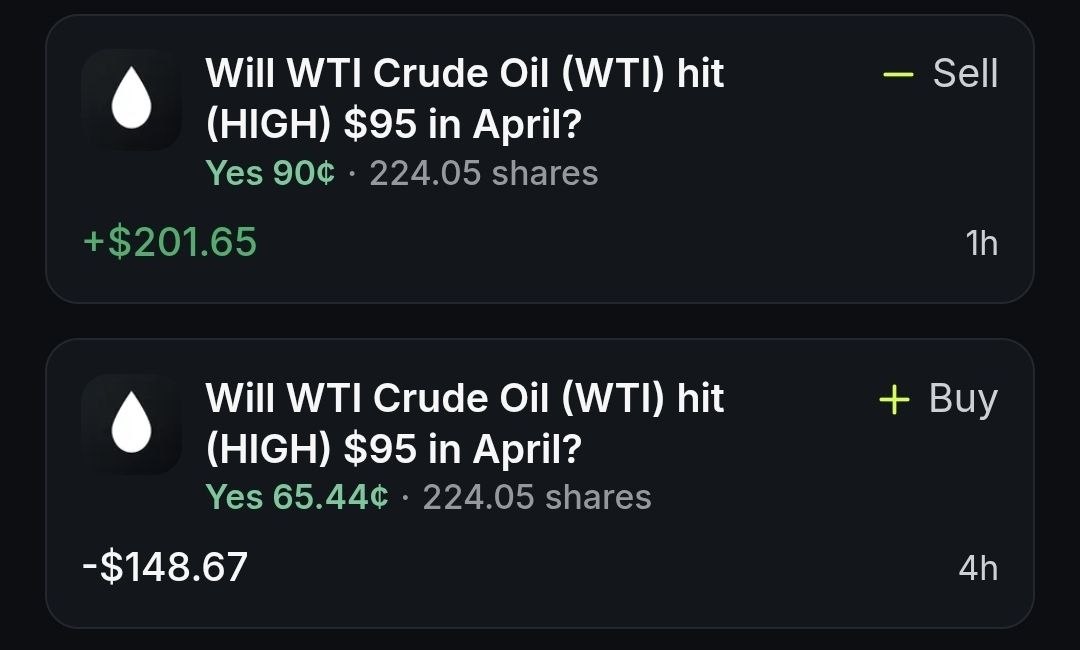Open the Buy transaction card
This screenshot has width=1080, height=650.
pyautogui.click(x=540, y=483)
